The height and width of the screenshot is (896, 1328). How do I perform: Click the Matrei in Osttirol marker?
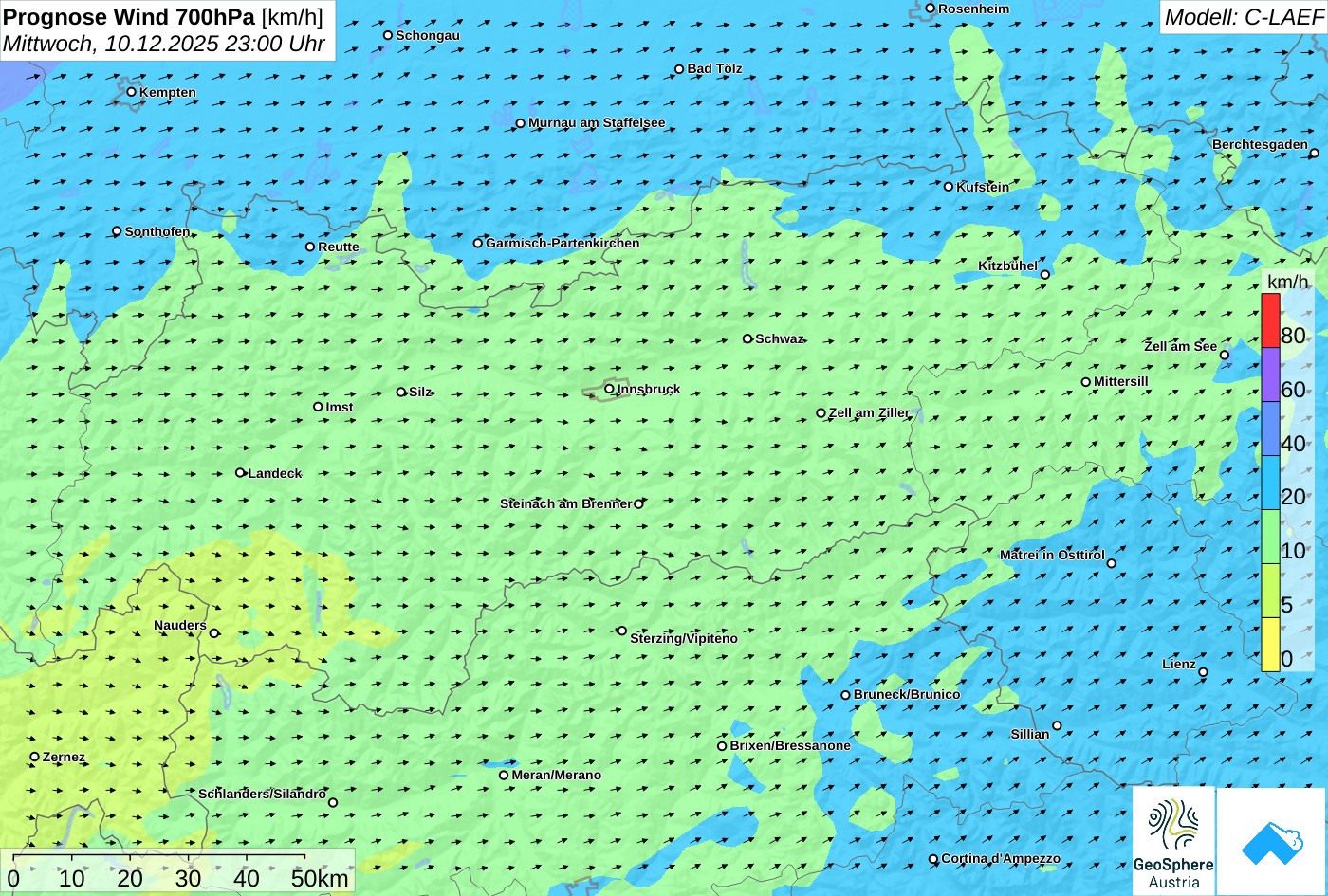[x=1112, y=563]
